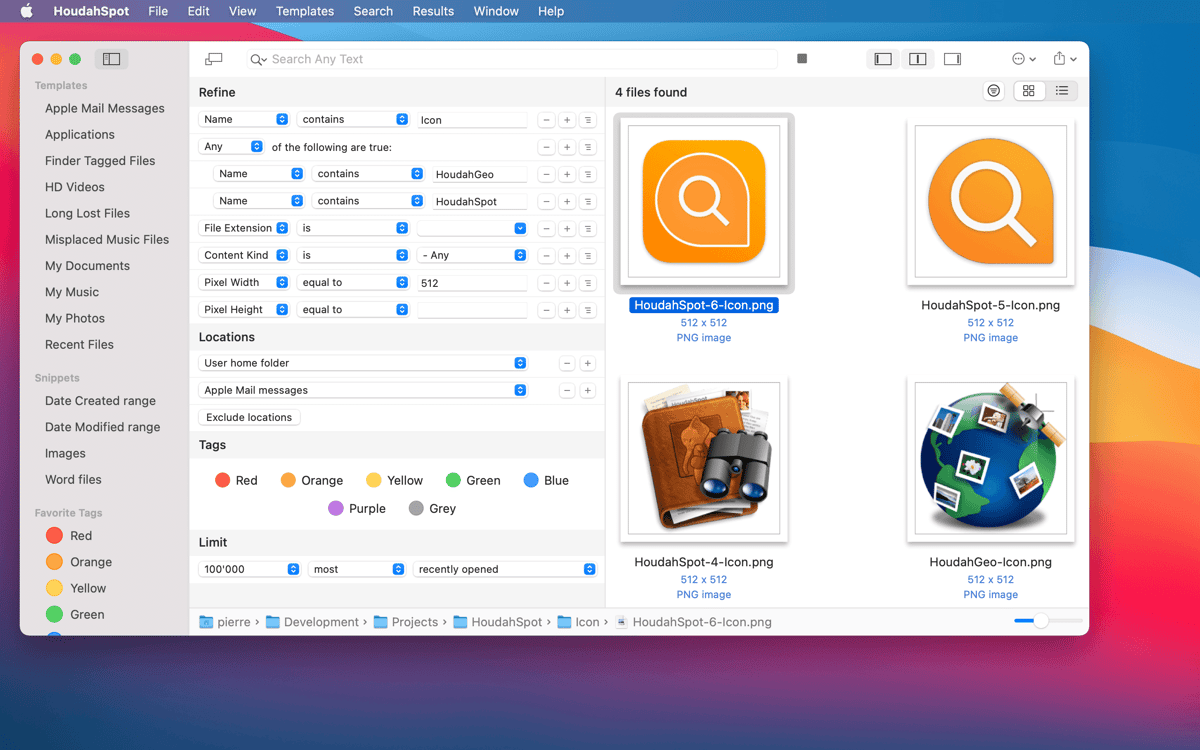Toggle the left sidebar visibility
This screenshot has width=1200, height=750.
[111, 59]
